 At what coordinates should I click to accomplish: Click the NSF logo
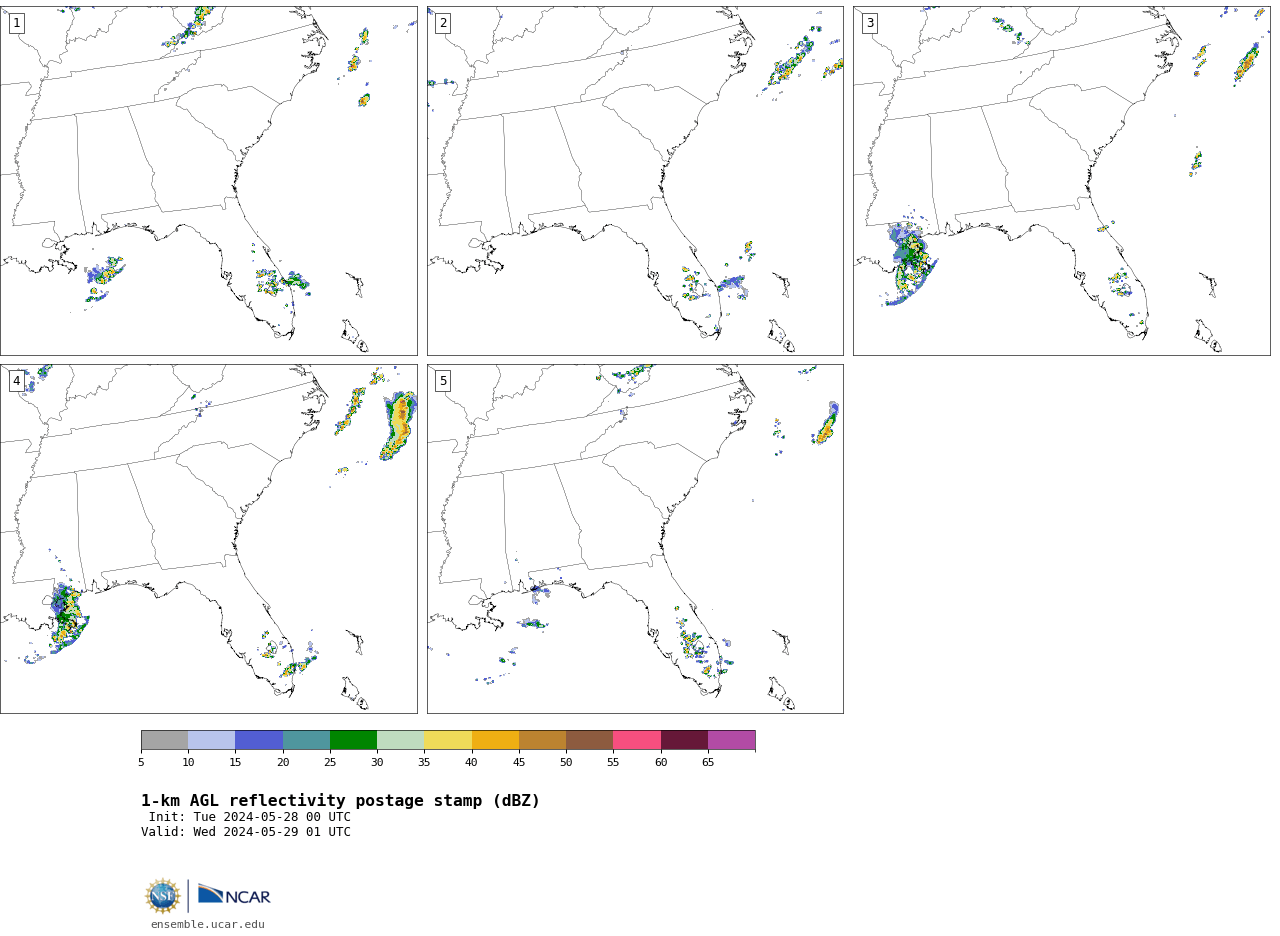(x=163, y=896)
